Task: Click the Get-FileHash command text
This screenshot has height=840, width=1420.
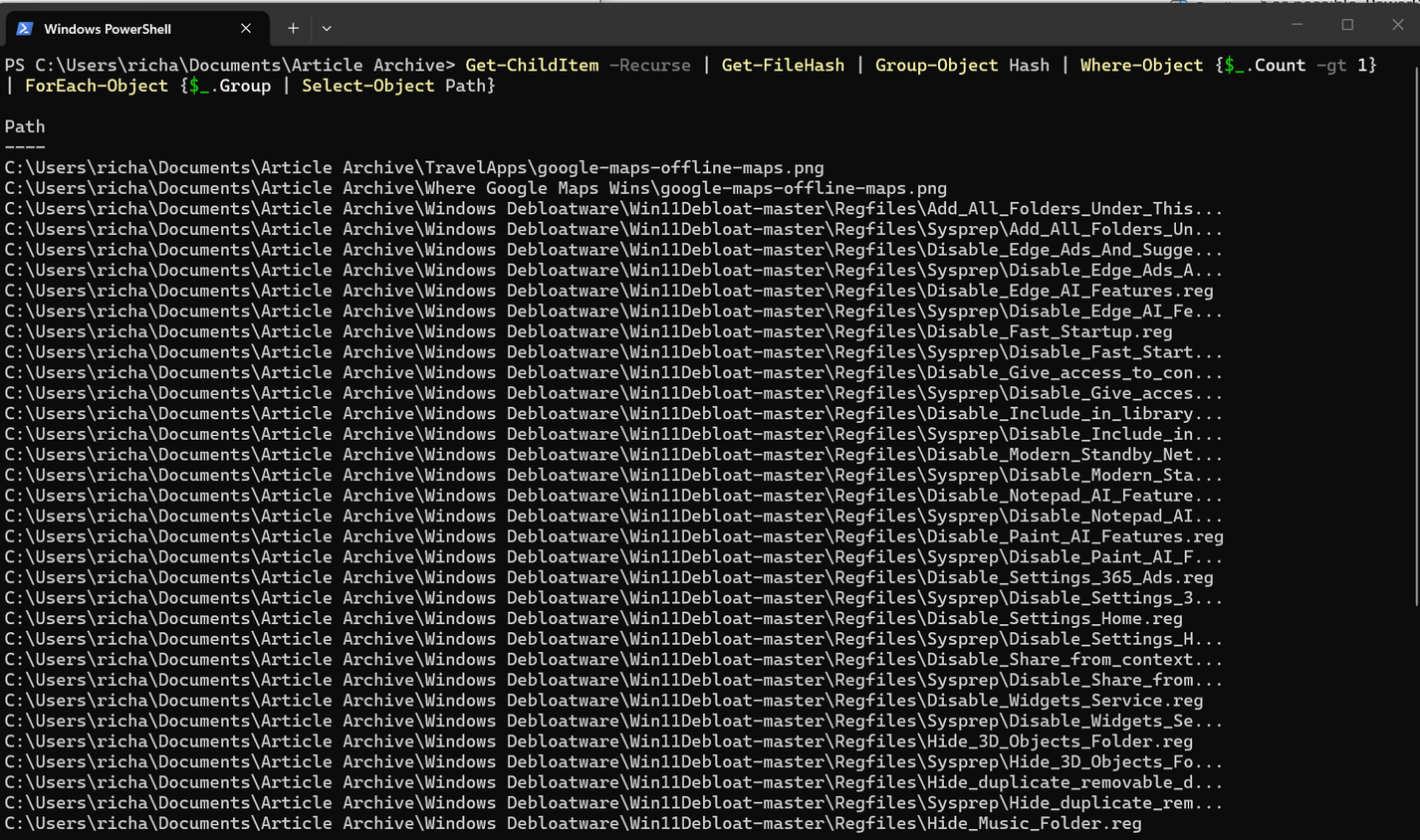Action: coord(783,66)
